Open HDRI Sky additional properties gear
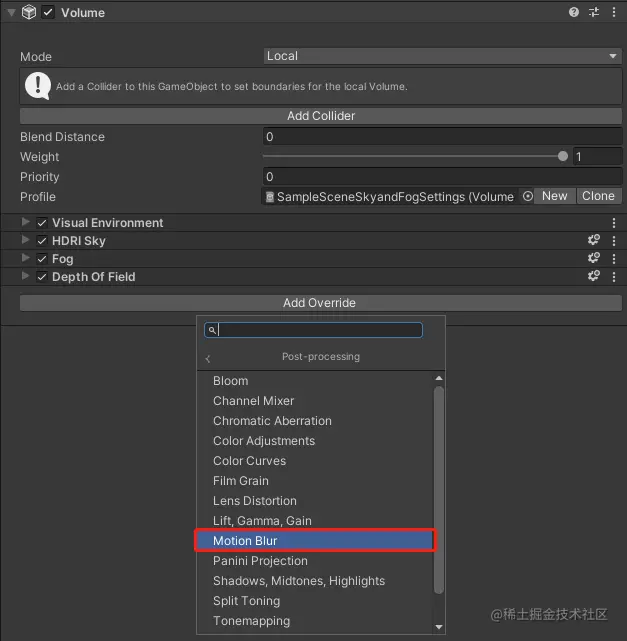Screen dimensions: 627x641 [593, 241]
